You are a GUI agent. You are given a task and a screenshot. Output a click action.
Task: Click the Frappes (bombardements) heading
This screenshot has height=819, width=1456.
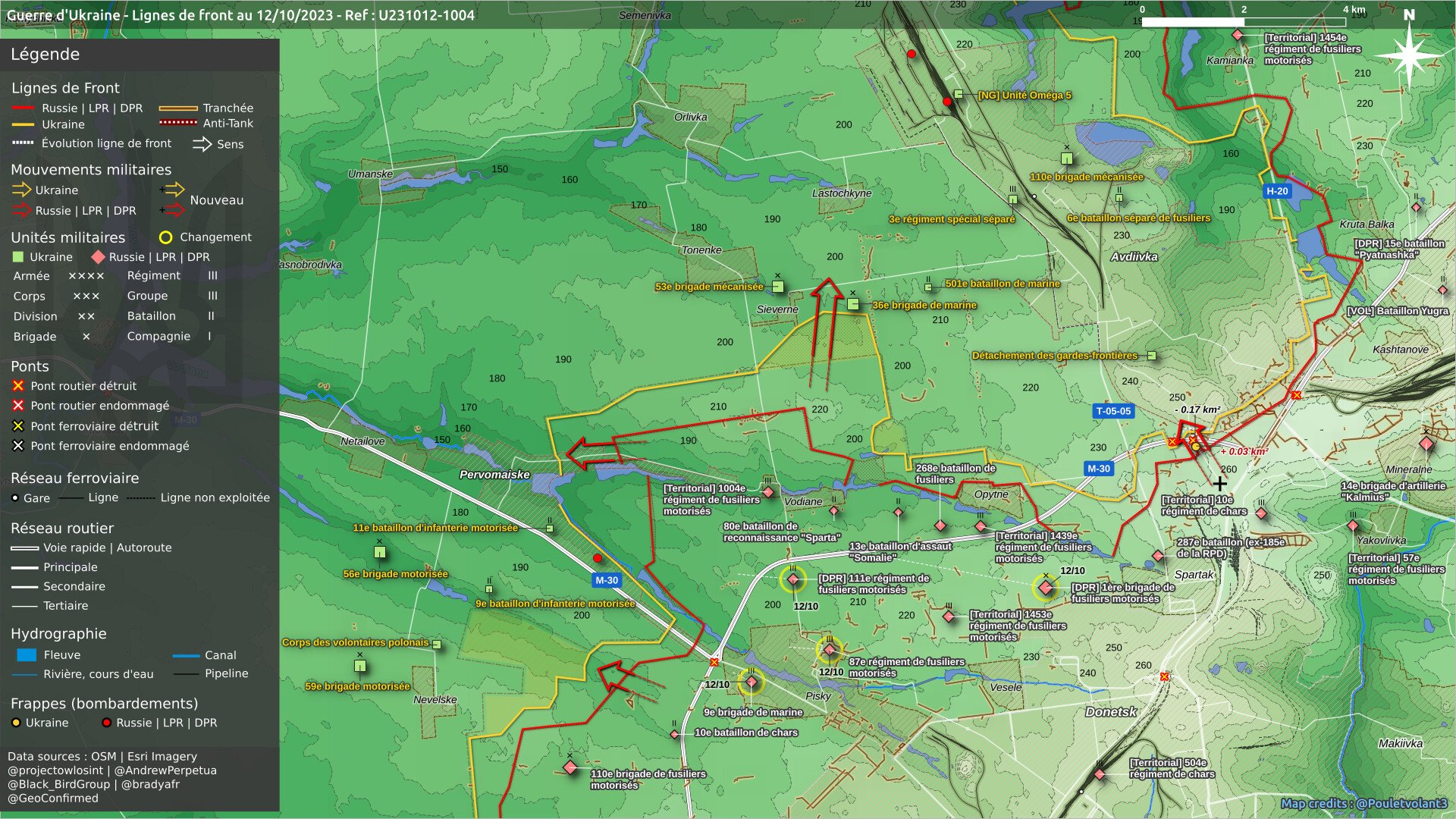coord(105,704)
